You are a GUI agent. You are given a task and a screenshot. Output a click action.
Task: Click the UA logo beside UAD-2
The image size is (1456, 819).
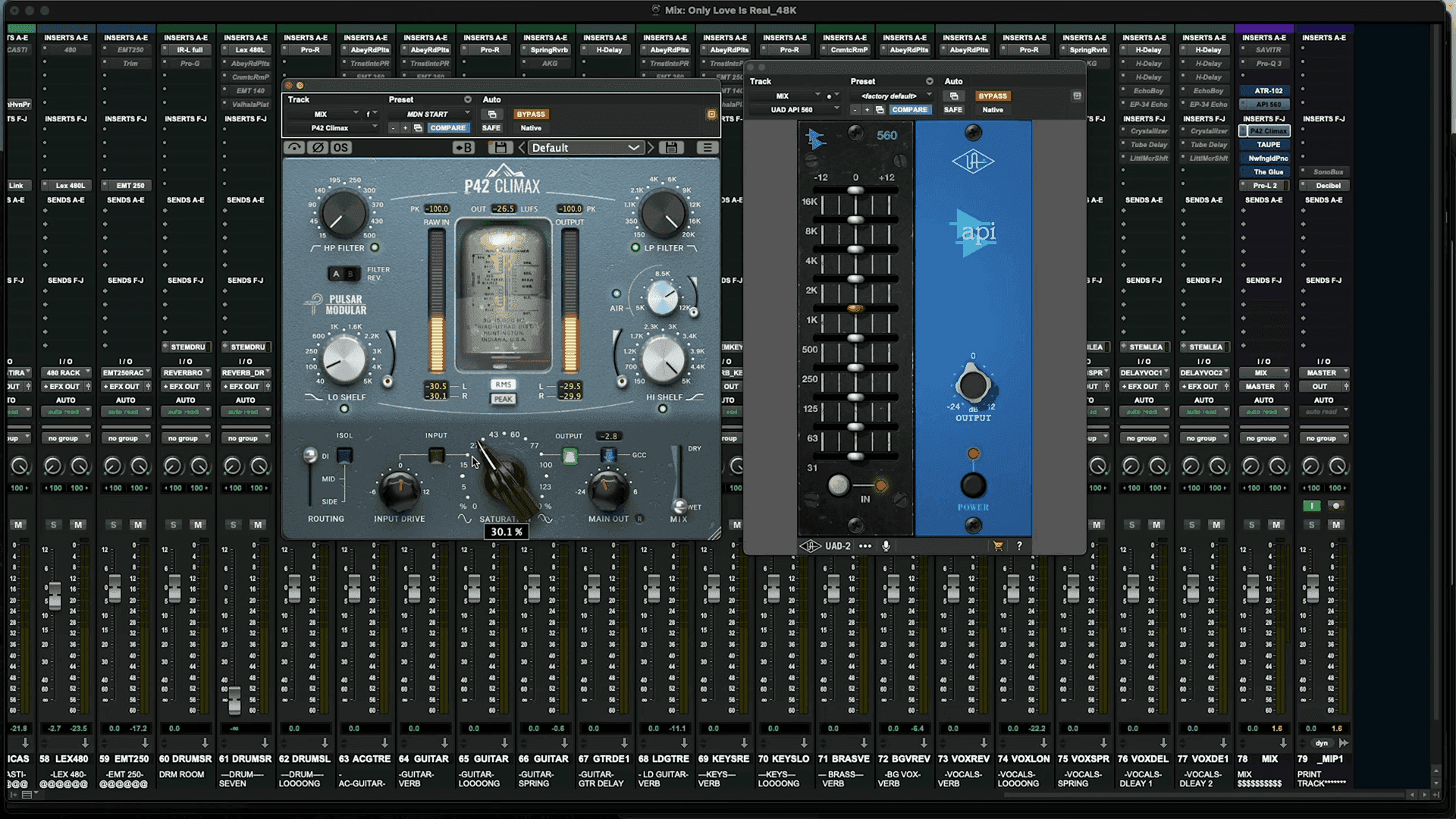pyautogui.click(x=810, y=546)
